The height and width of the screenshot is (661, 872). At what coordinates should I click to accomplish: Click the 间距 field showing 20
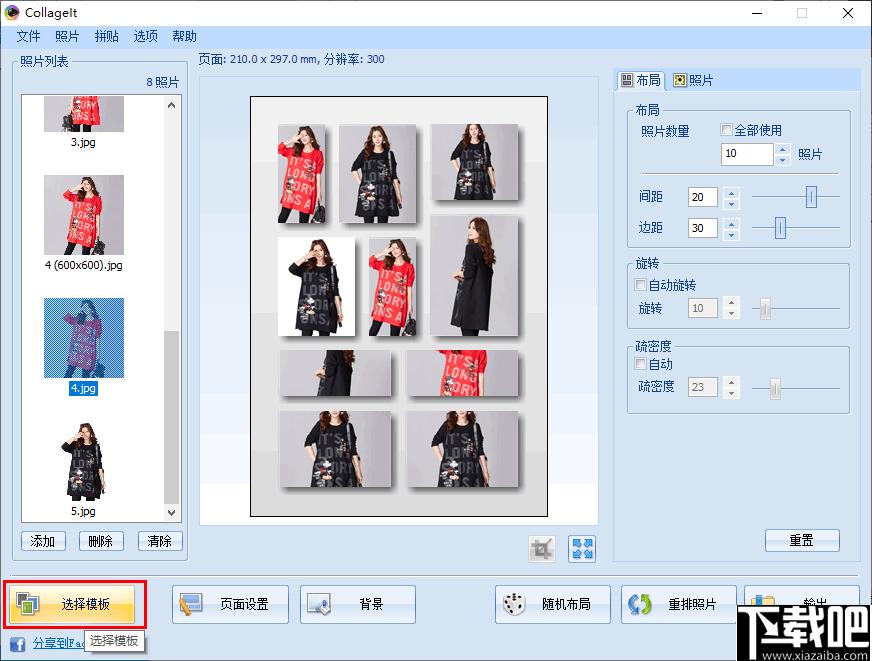[x=702, y=197]
